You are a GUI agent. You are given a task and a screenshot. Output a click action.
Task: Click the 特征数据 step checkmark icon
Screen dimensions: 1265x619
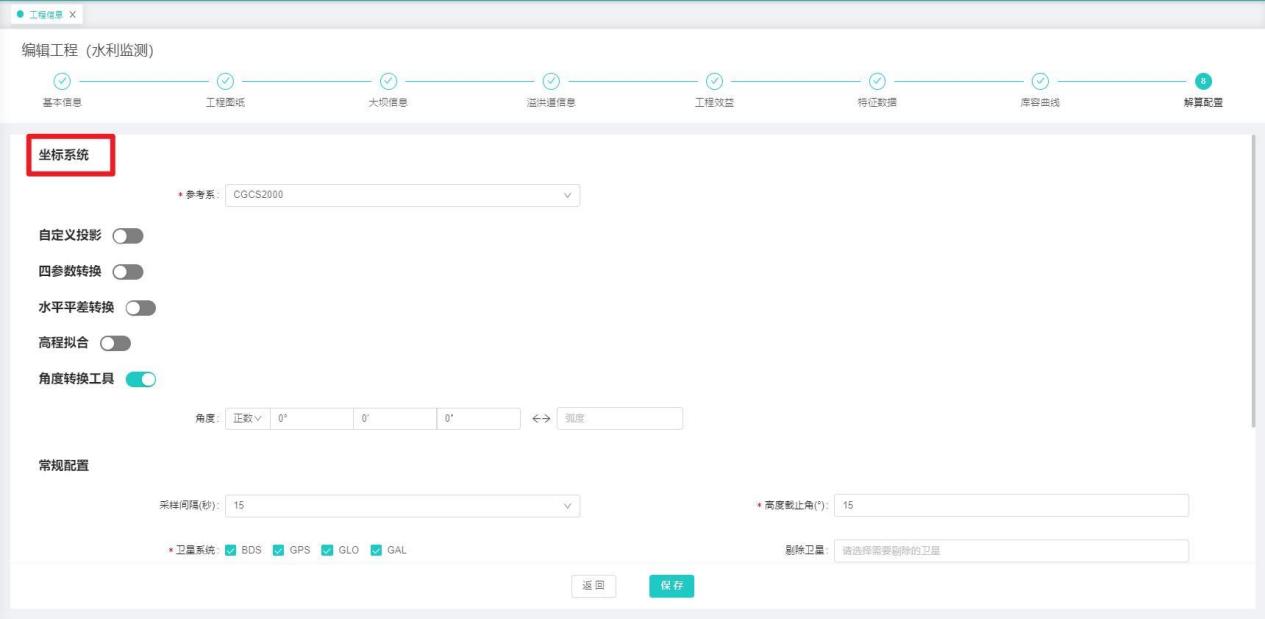[x=877, y=81]
